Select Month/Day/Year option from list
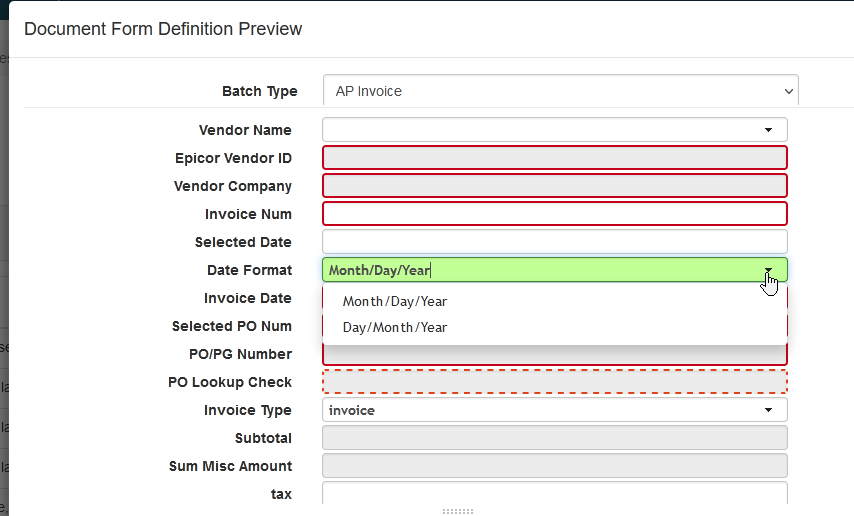Viewport: 854px width, 516px height. click(395, 301)
